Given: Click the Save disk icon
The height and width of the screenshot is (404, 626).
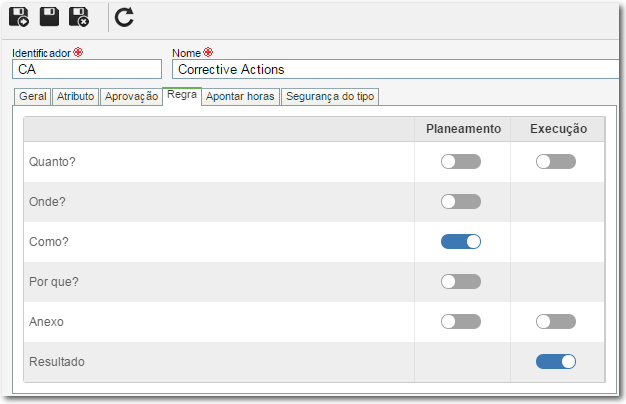Looking at the screenshot, I should point(49,17).
